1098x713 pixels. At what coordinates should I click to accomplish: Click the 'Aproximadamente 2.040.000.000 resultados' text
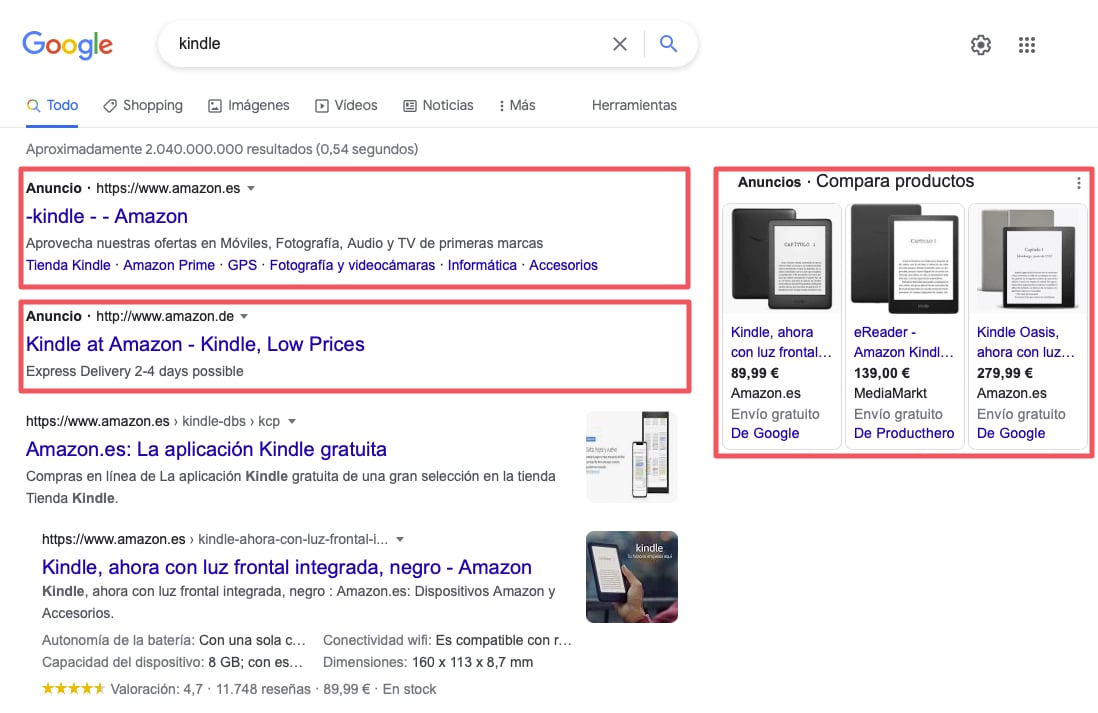pos(222,149)
